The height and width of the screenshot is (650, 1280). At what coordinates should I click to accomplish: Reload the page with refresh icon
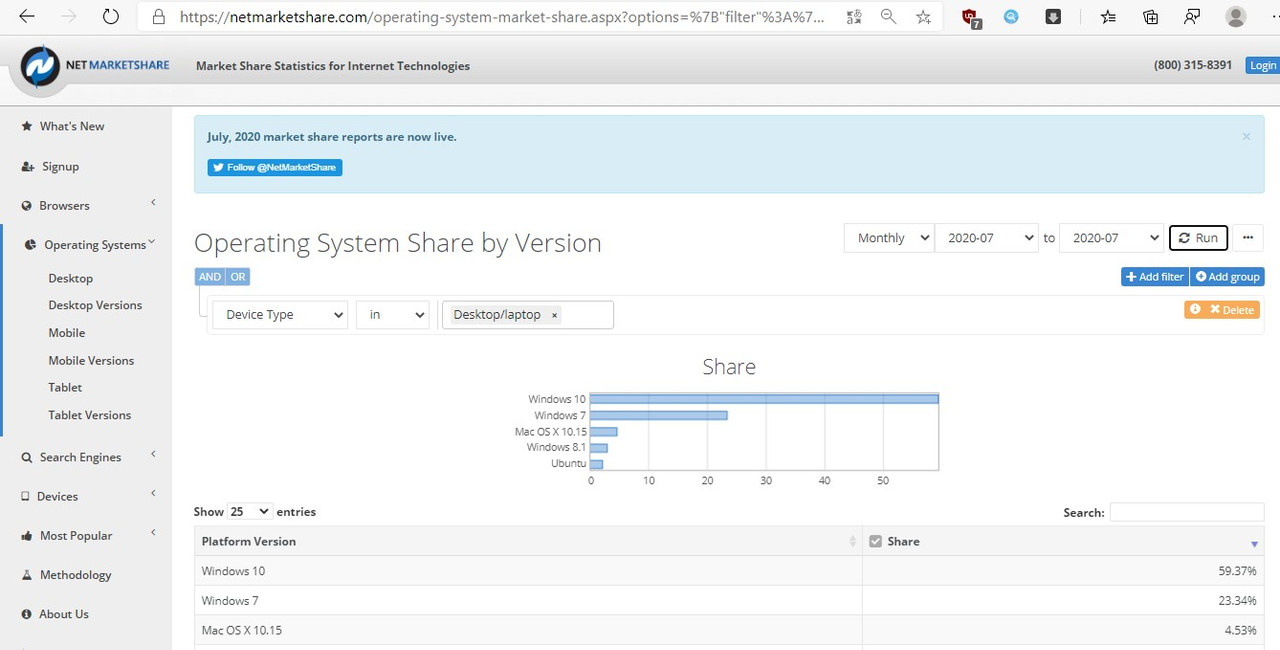[x=111, y=17]
